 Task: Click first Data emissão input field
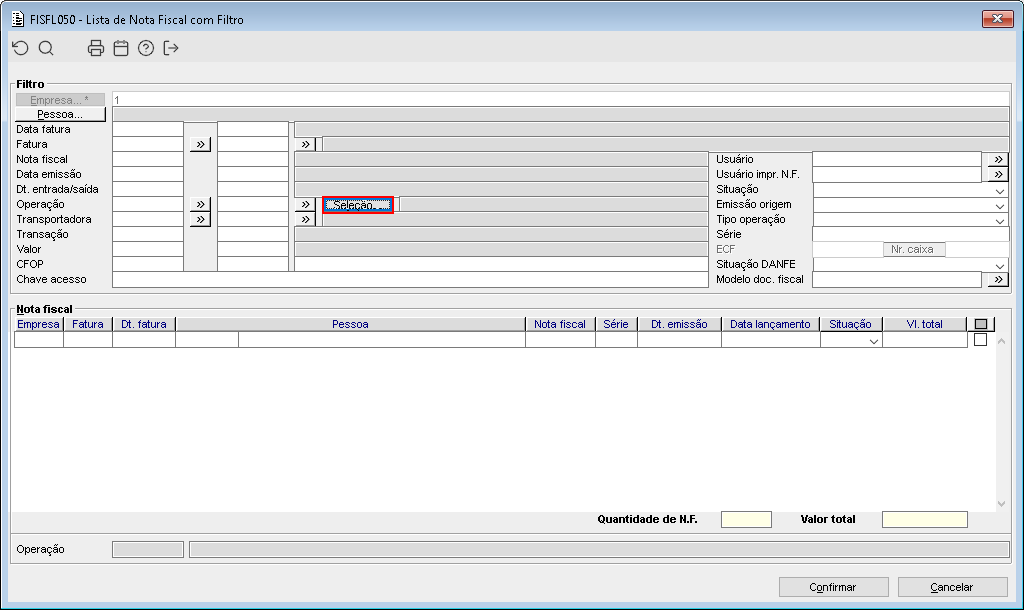pyautogui.click(x=148, y=174)
